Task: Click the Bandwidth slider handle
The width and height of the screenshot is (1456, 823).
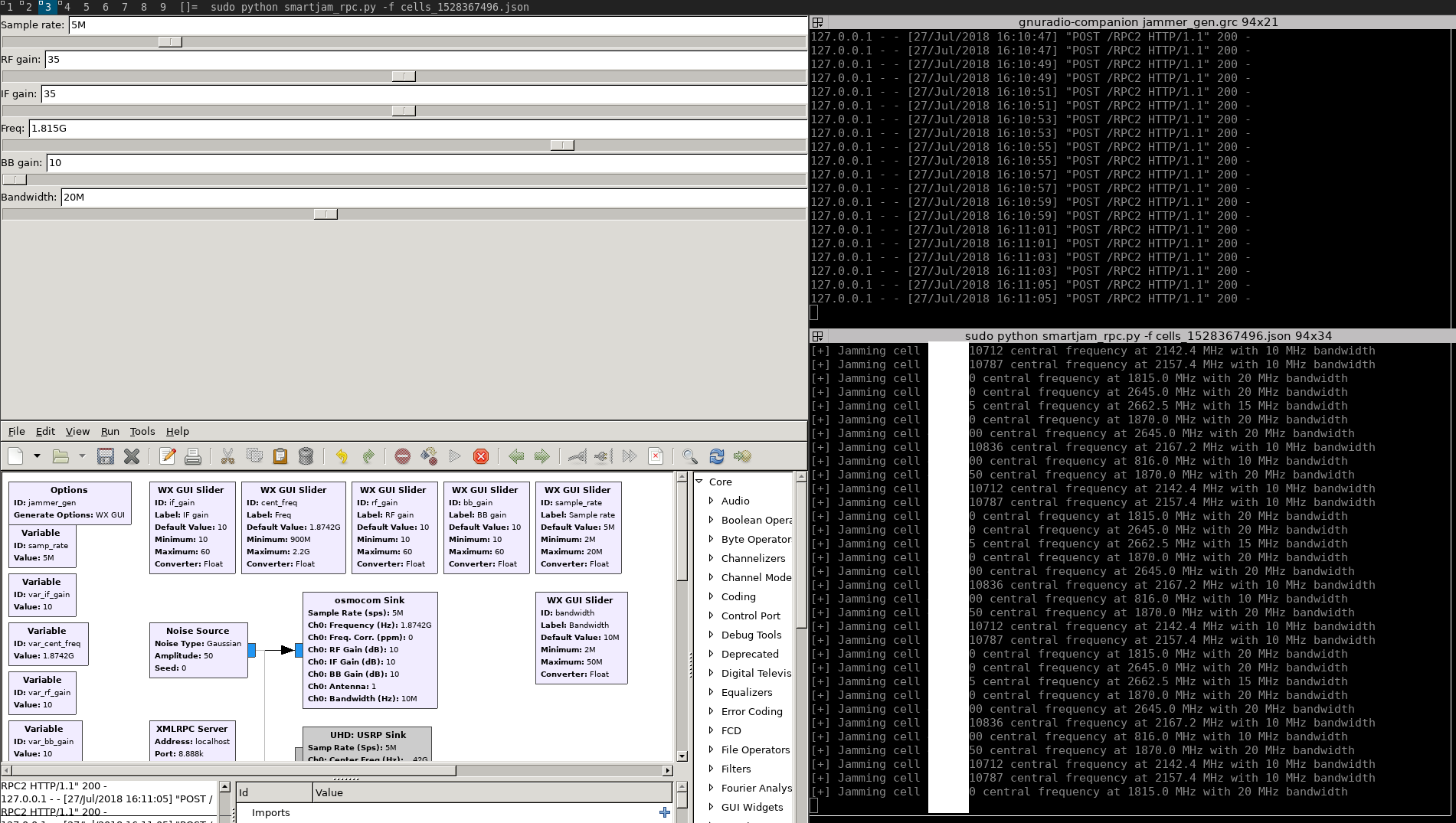Action: (x=326, y=214)
